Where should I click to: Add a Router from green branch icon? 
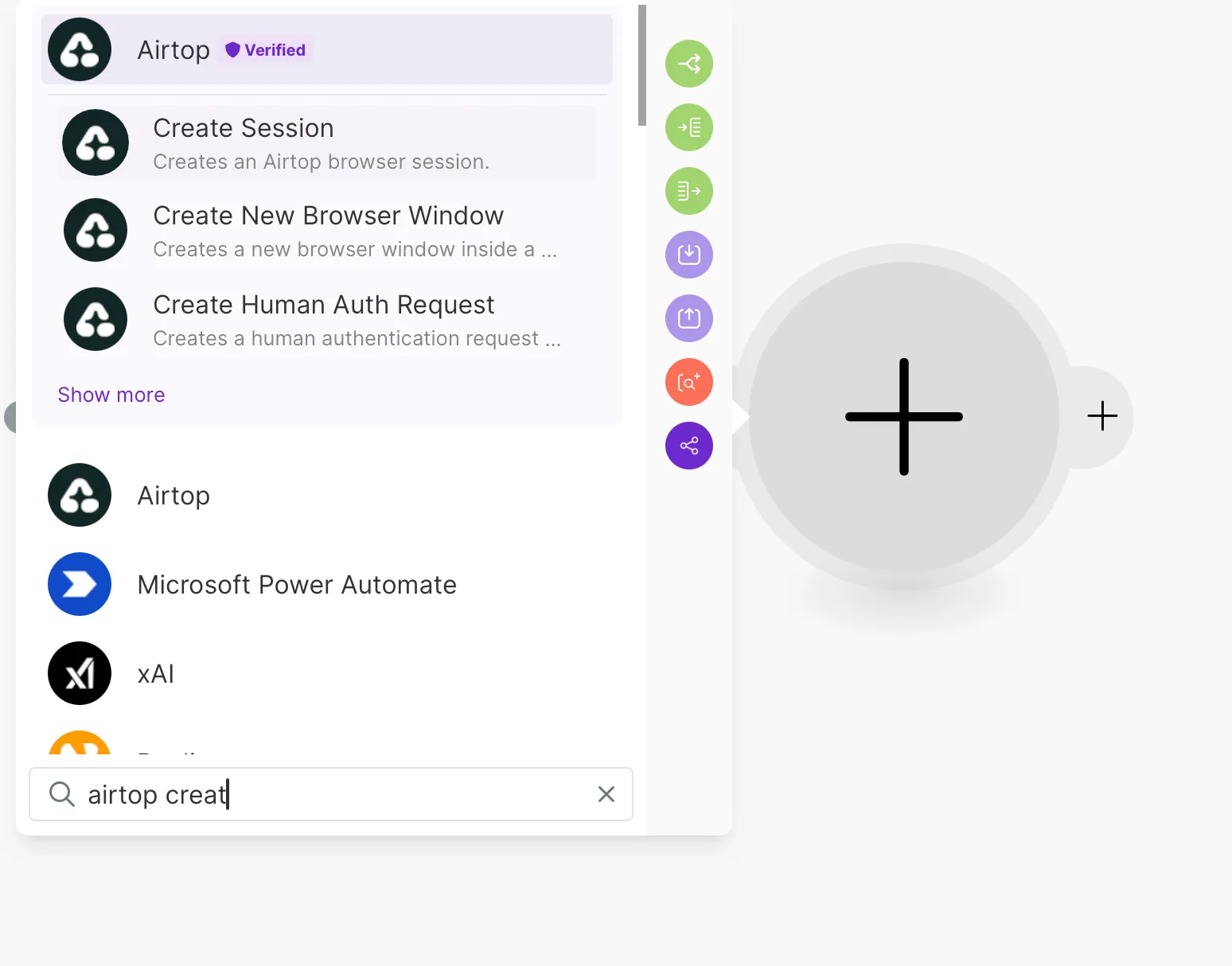pos(689,64)
